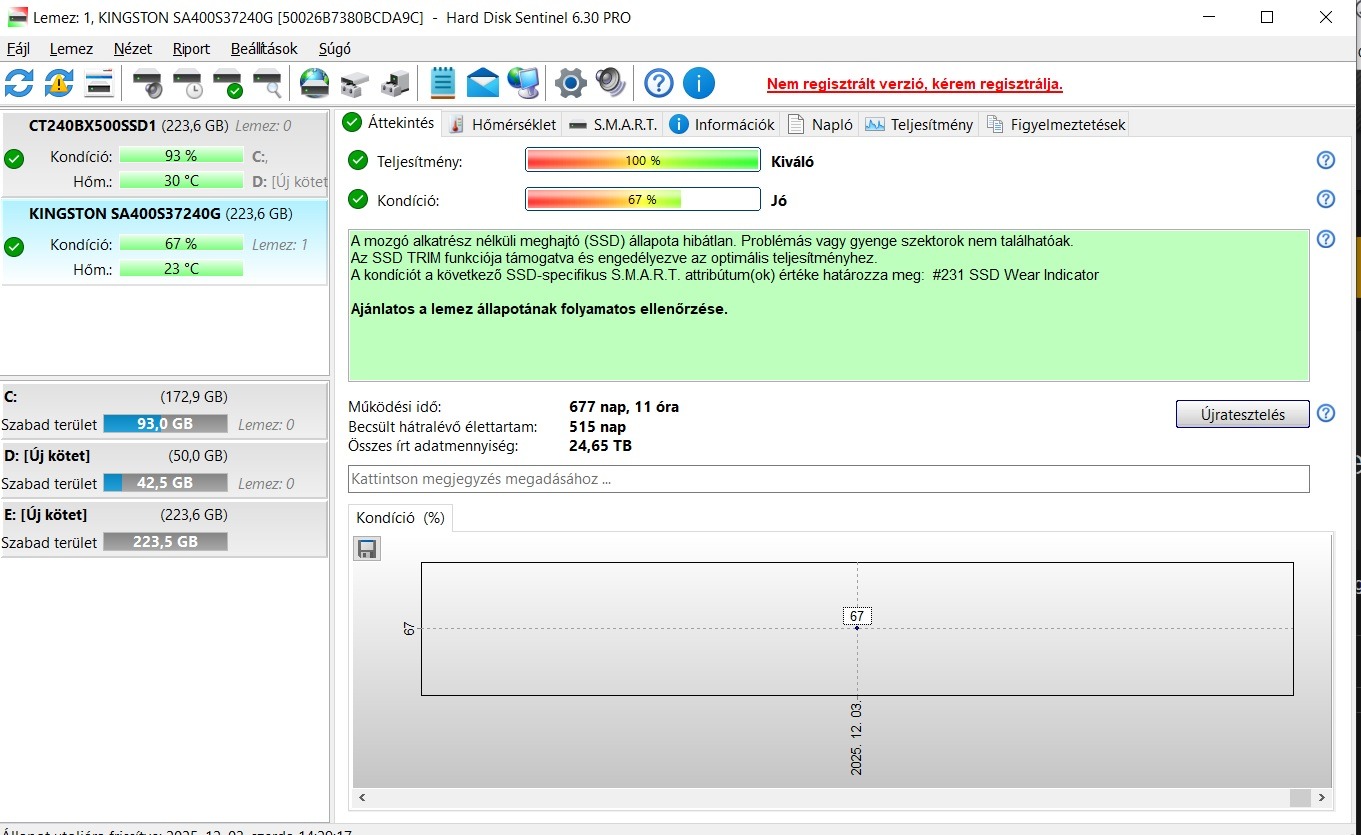The width and height of the screenshot is (1361, 835).
Task: Click the monitor with globe icon
Action: pos(523,83)
